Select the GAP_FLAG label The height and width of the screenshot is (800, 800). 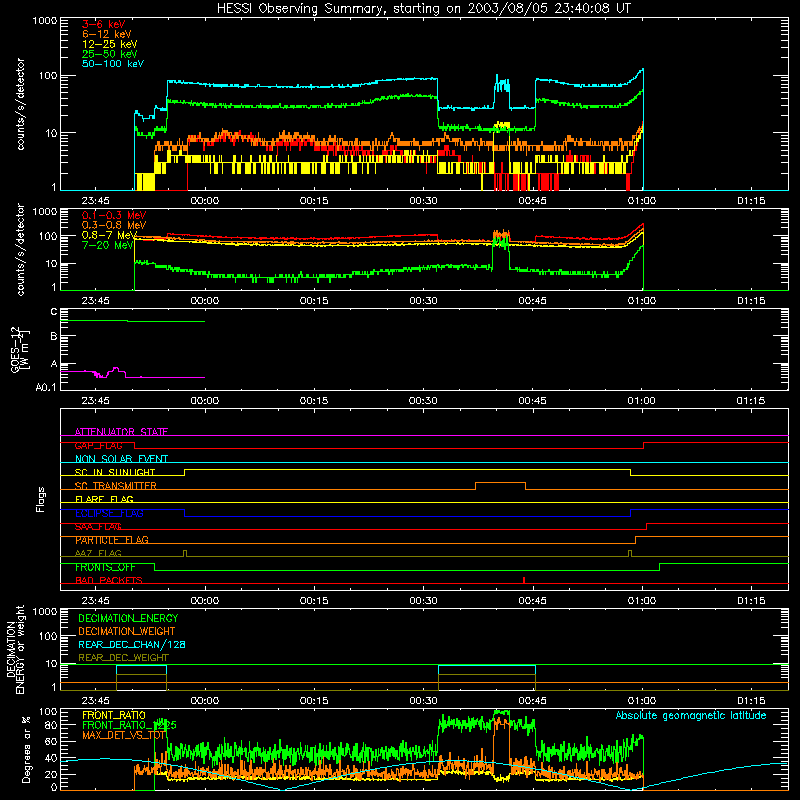tap(98, 445)
